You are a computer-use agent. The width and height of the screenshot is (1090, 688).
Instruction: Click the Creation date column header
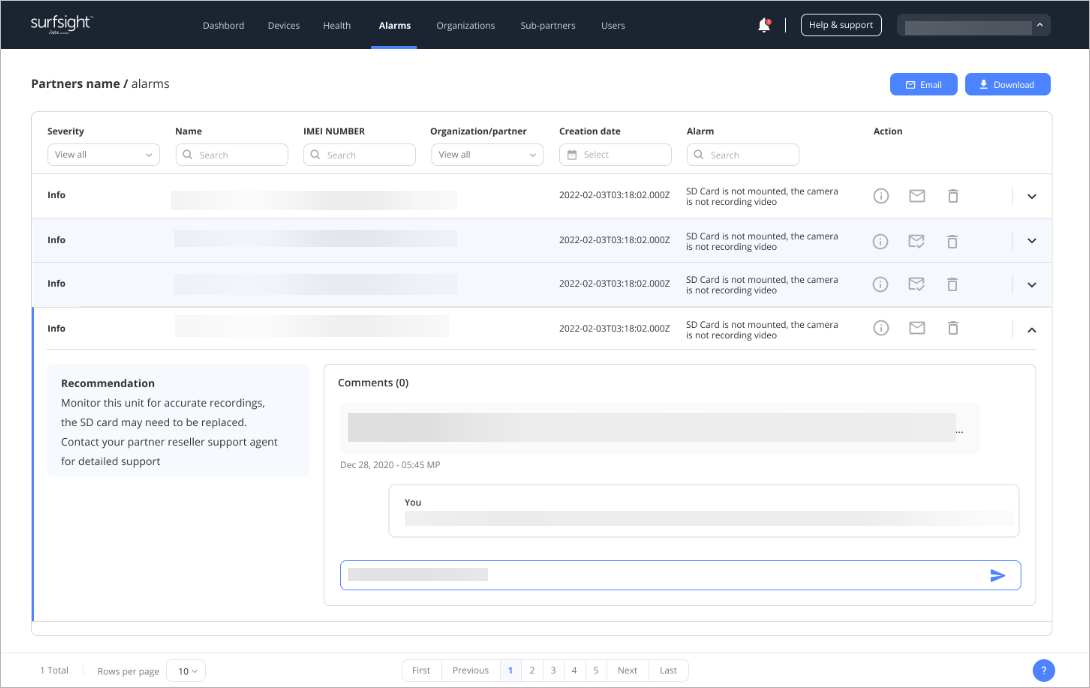pos(589,131)
